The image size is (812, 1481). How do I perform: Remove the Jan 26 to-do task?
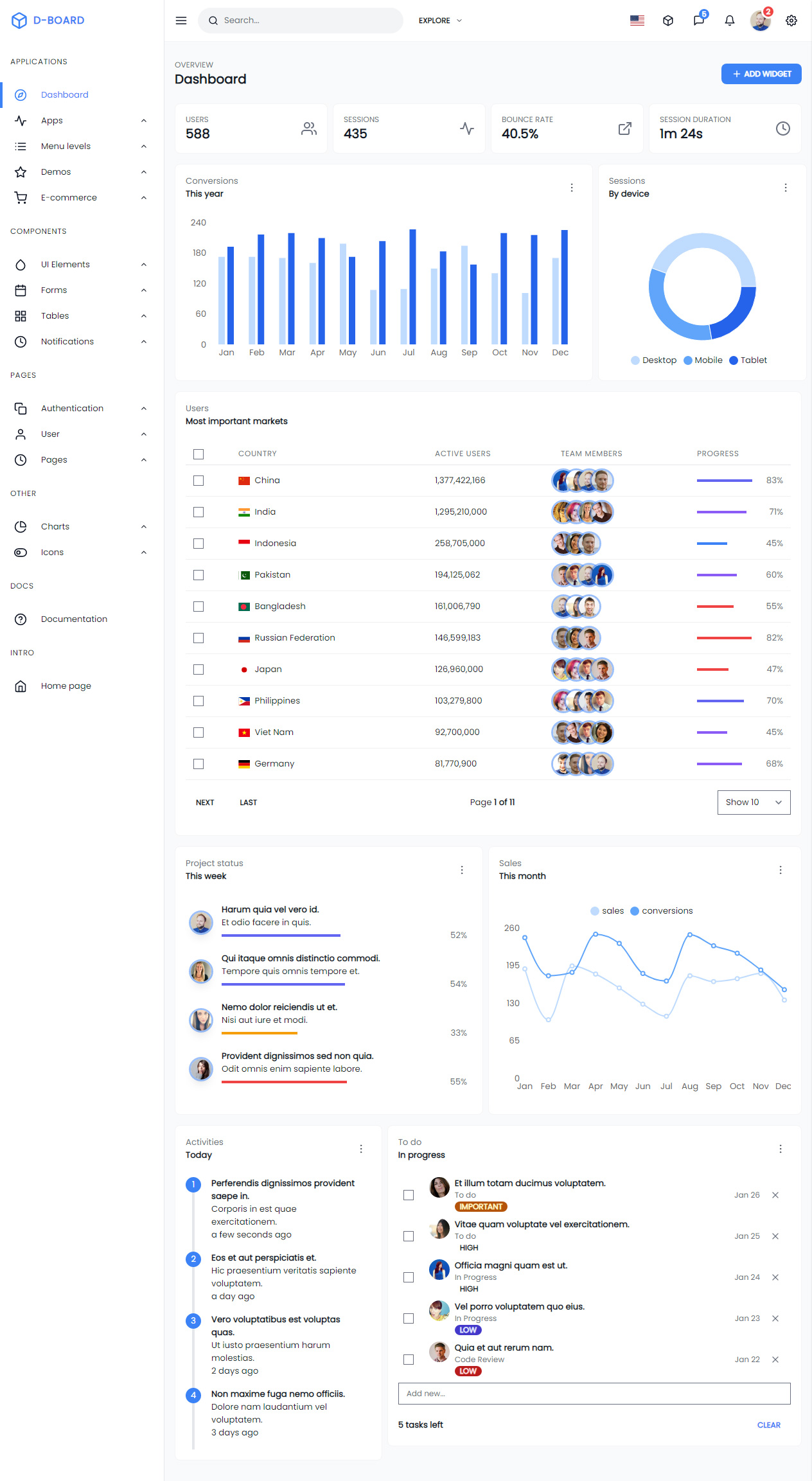point(775,1195)
